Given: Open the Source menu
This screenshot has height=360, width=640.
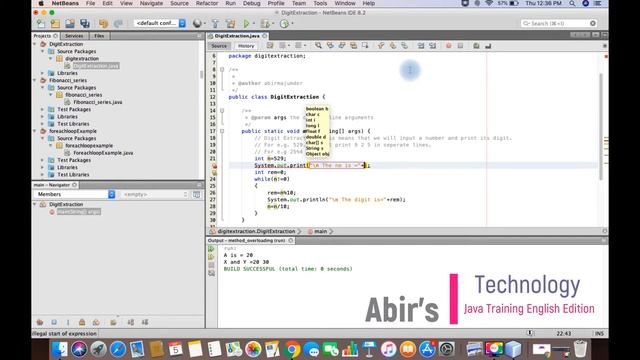Looking at the screenshot, I should (x=179, y=3).
